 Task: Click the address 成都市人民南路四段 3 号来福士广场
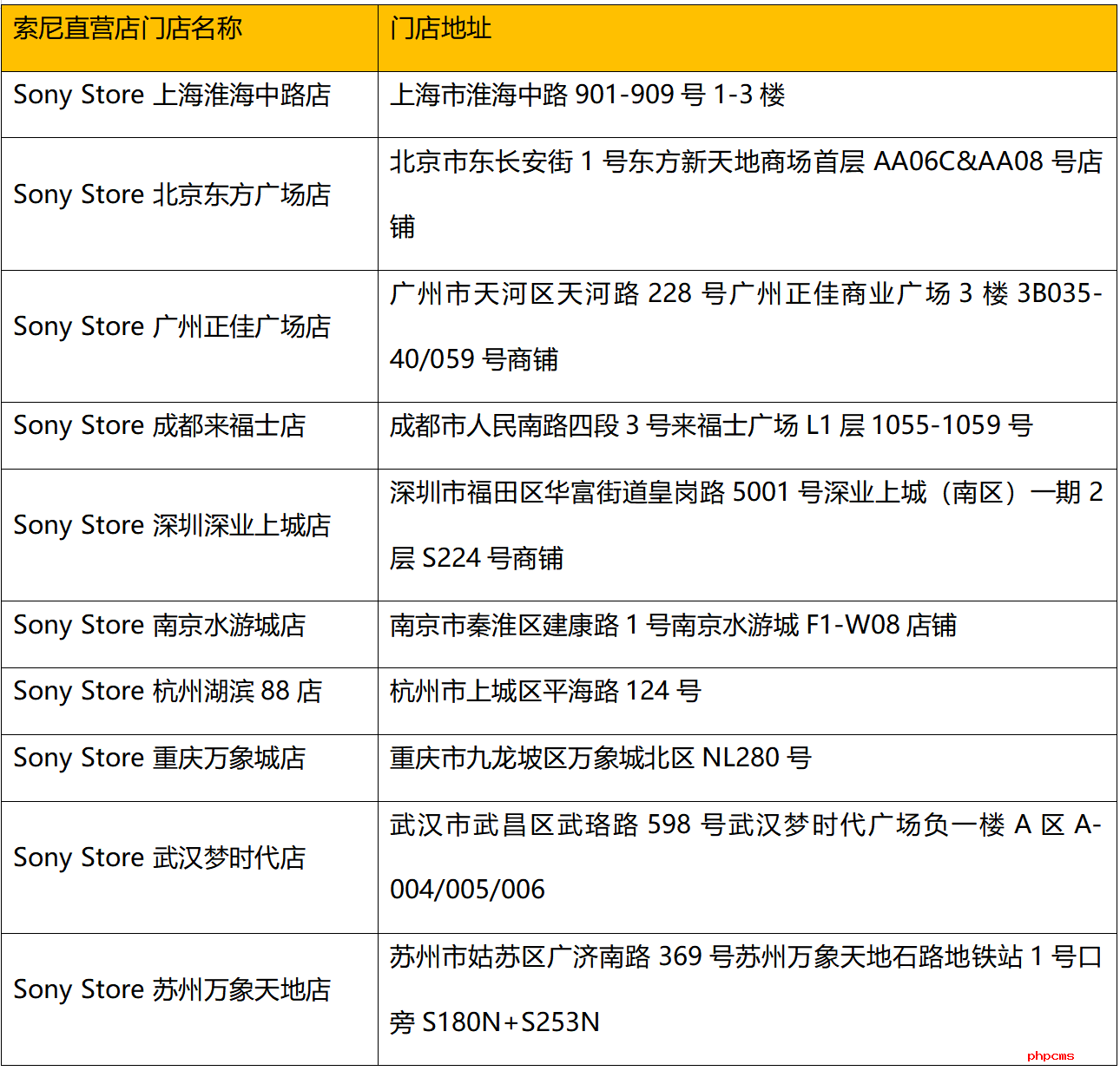click(748, 436)
